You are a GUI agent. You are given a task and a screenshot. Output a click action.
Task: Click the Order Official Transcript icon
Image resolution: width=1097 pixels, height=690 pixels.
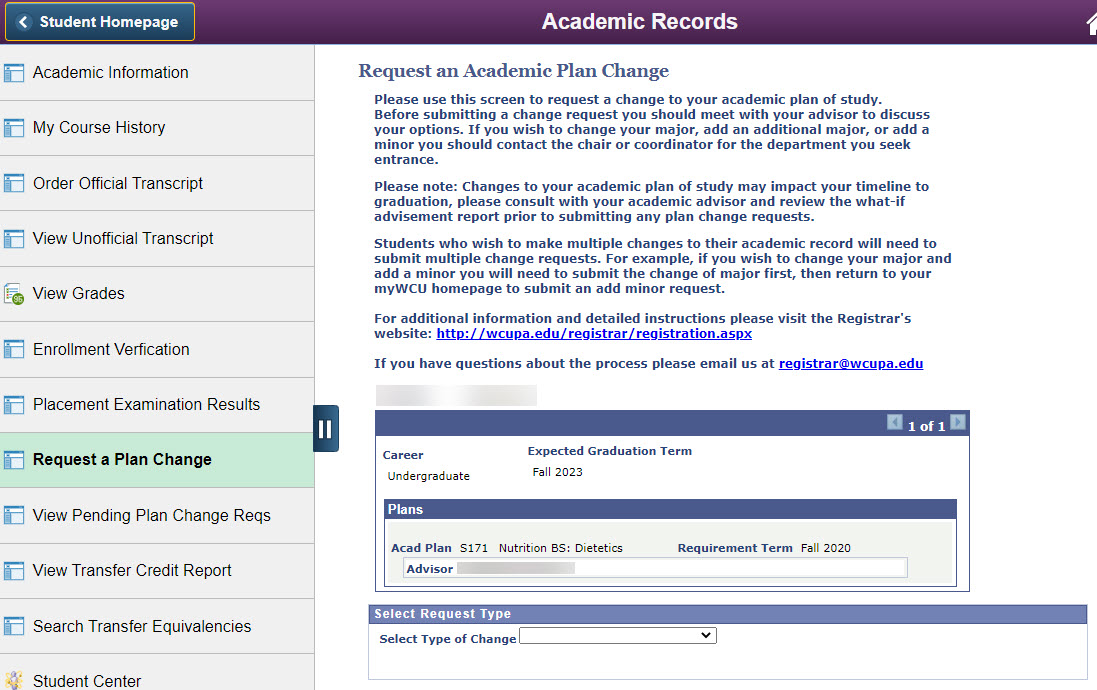pyautogui.click(x=14, y=184)
